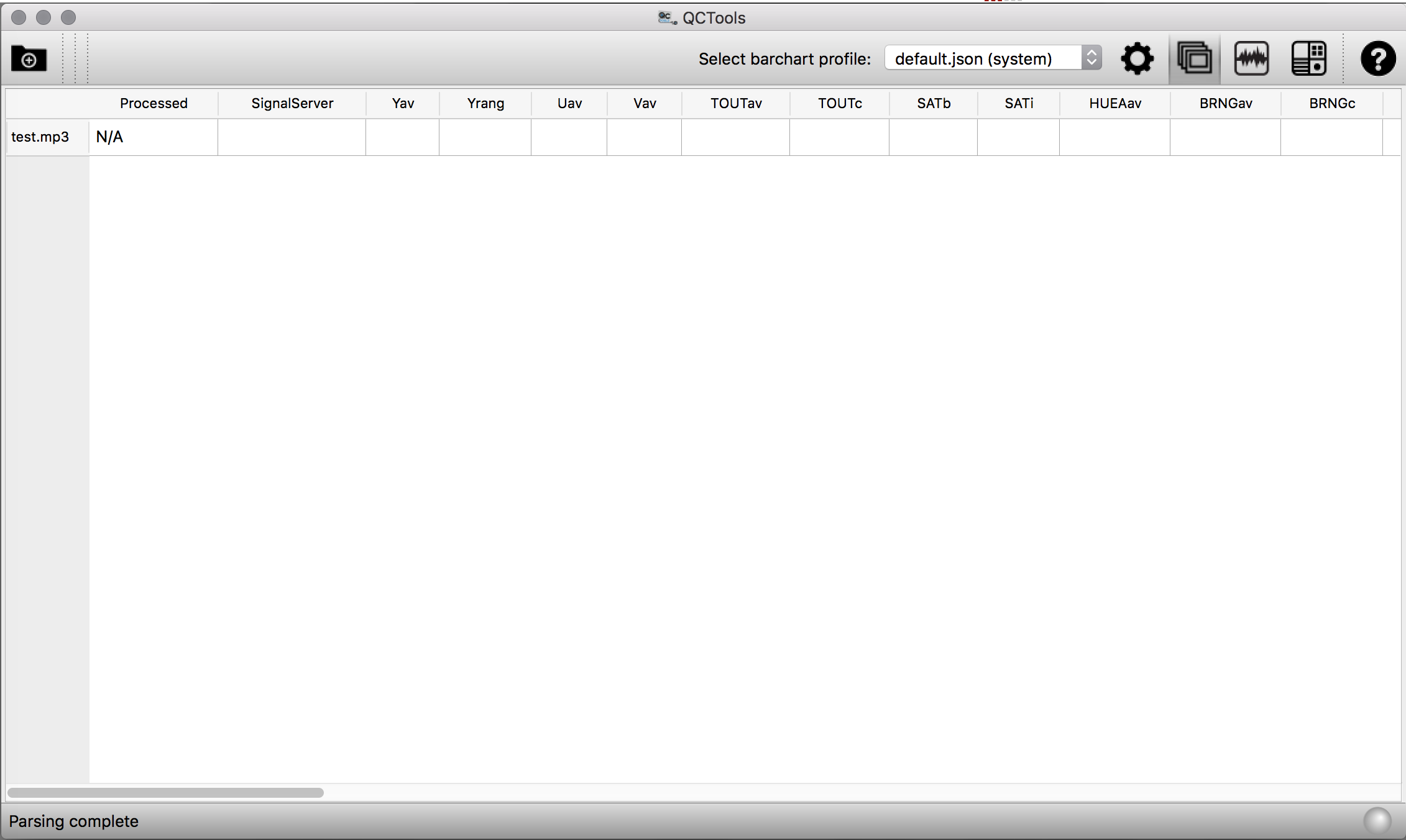Click the toolbar drag handle separator

coord(75,59)
